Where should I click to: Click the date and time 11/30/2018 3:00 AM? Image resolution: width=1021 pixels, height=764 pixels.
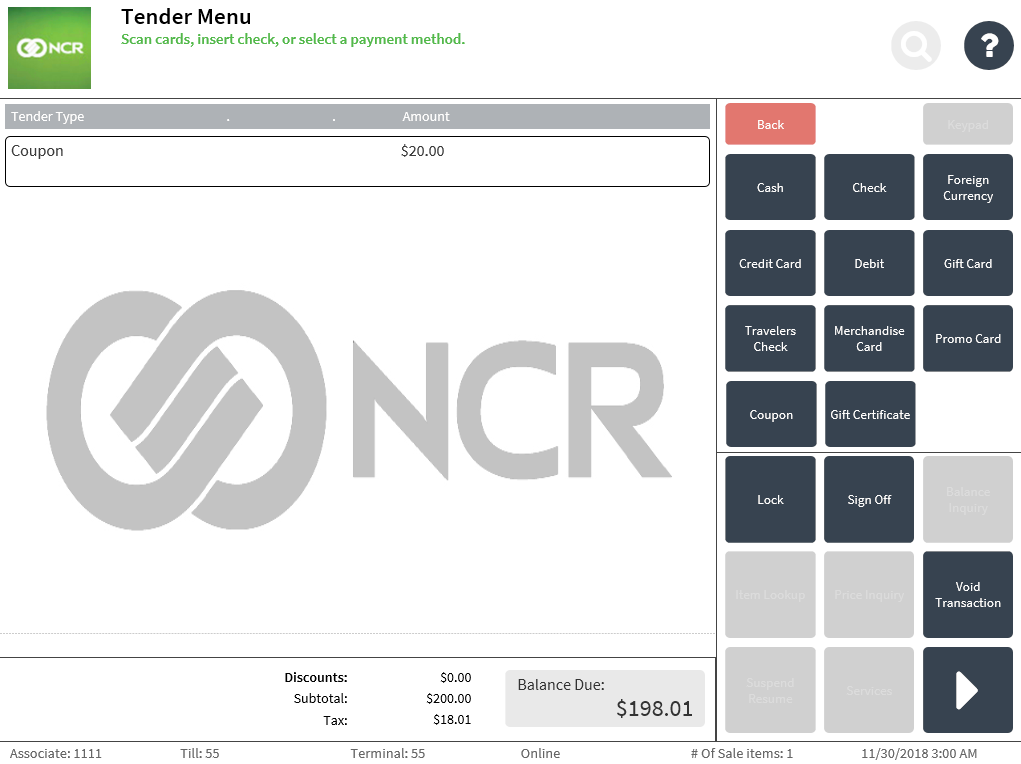coord(919,754)
